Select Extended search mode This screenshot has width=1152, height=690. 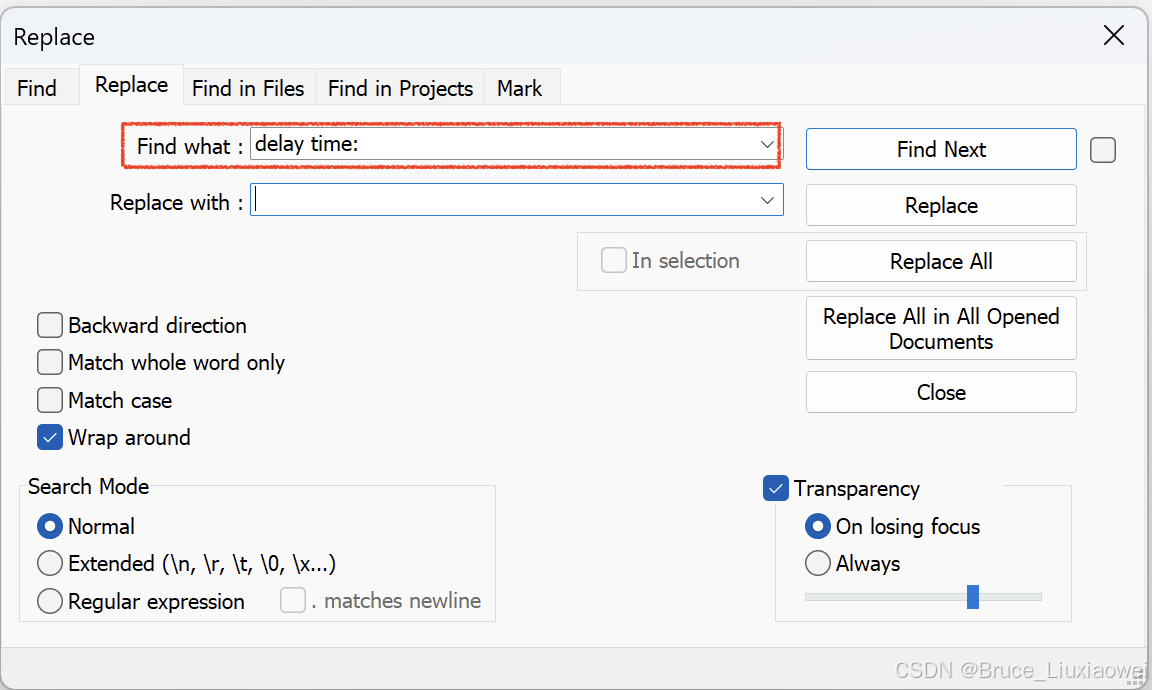(x=50, y=564)
